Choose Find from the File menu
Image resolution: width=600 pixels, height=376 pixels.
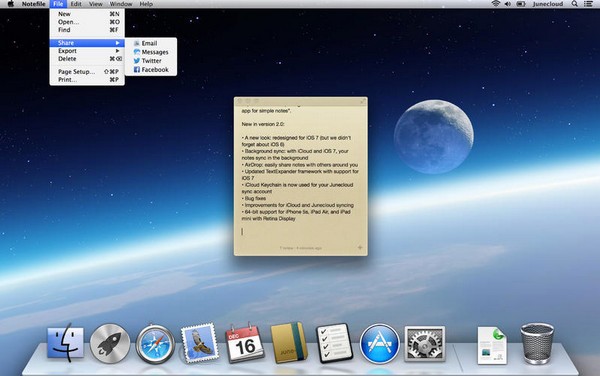87,30
